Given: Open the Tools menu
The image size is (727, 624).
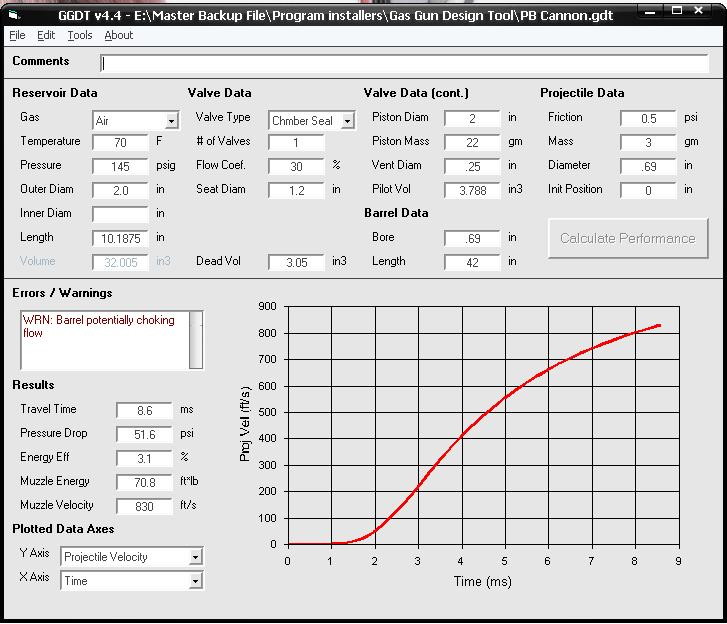Looking at the screenshot, I should [x=80, y=35].
